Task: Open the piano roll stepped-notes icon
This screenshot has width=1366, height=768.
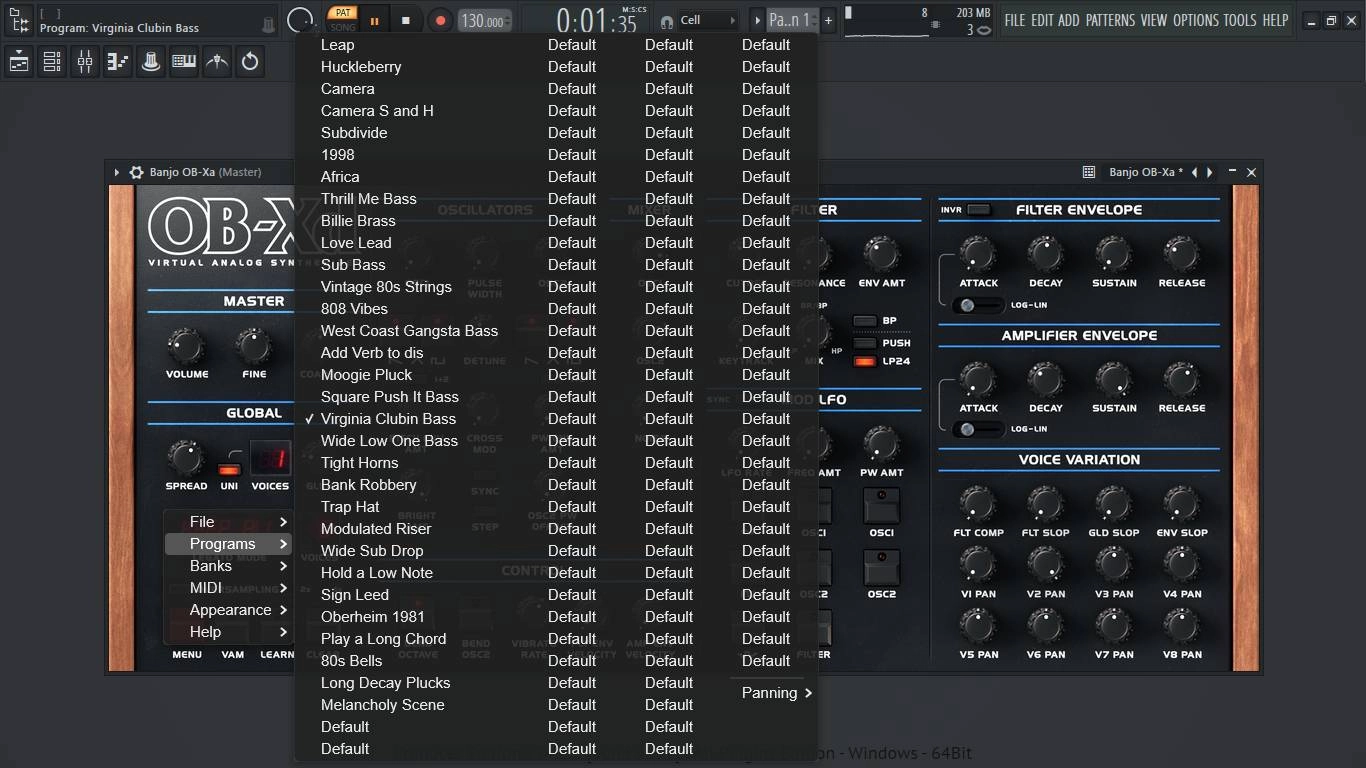Action: point(118,62)
